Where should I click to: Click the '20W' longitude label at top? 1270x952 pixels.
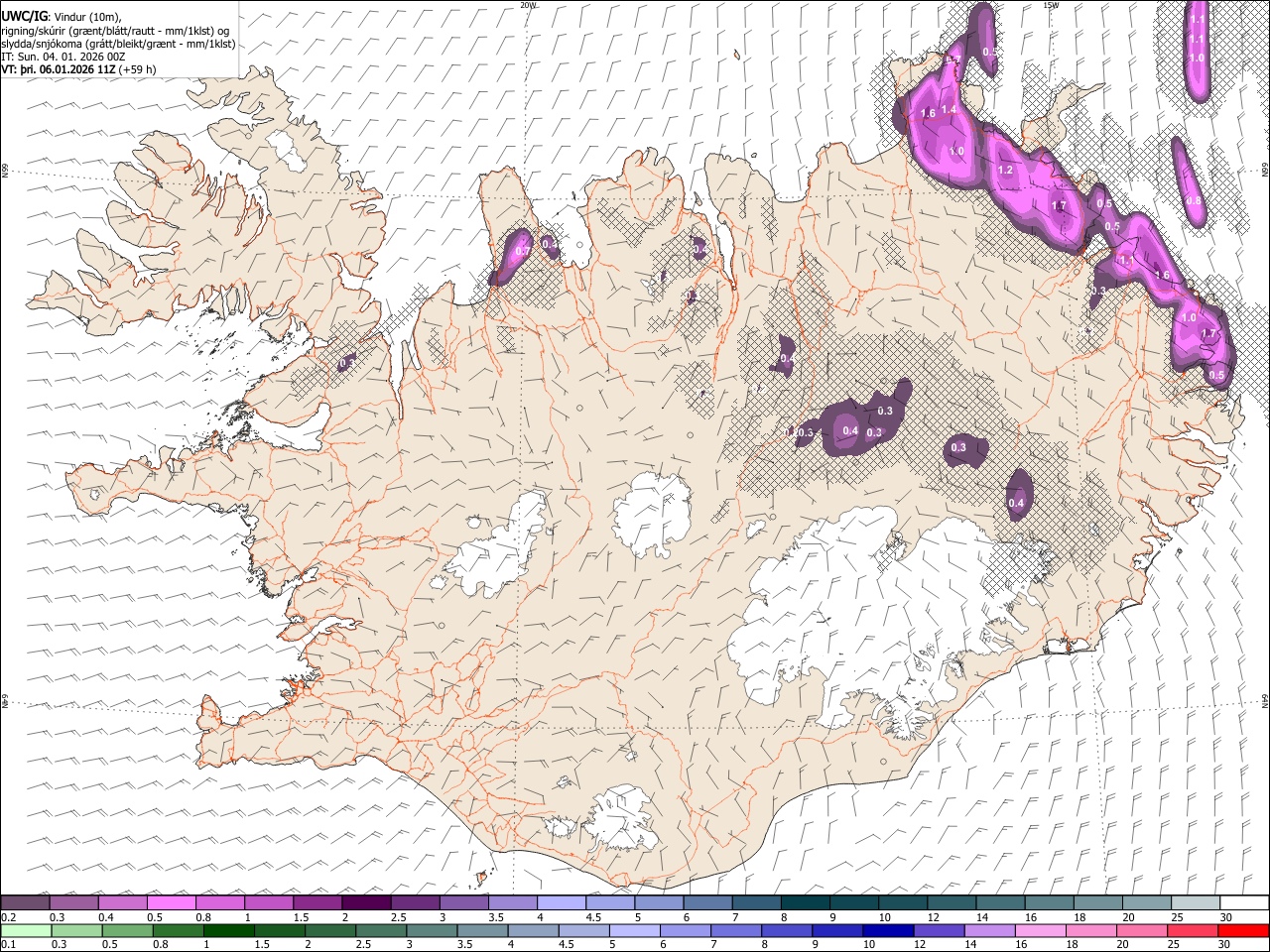tap(528, 5)
